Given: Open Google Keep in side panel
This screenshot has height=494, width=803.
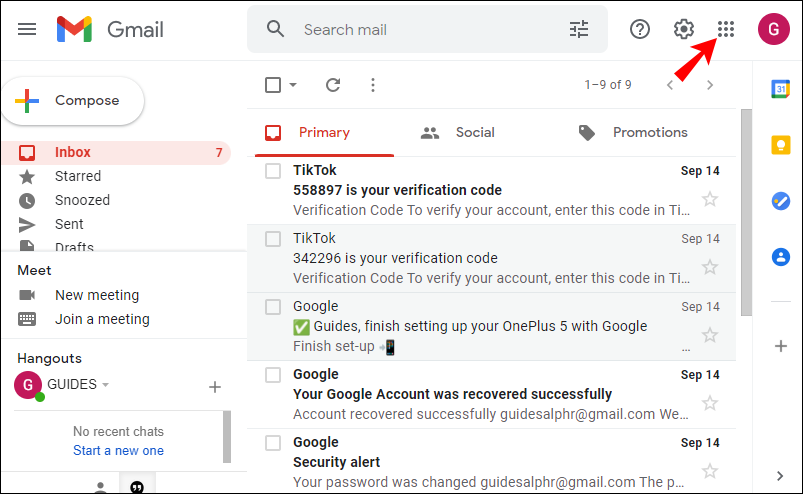Looking at the screenshot, I should (780, 145).
